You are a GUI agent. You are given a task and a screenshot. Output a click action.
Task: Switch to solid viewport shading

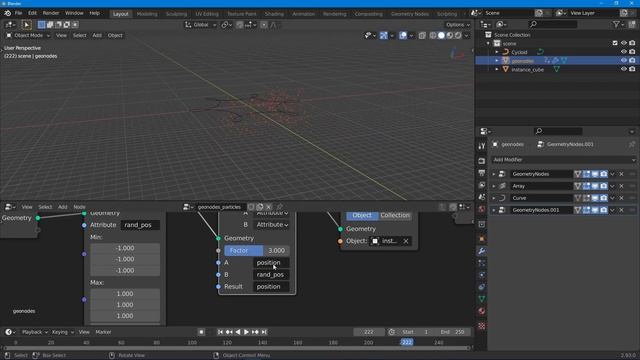pos(441,36)
